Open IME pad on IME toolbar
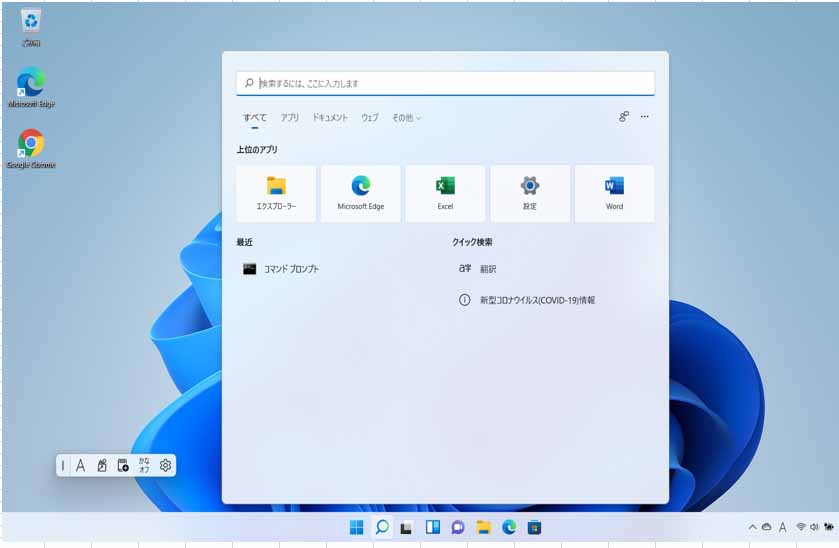 102,466
